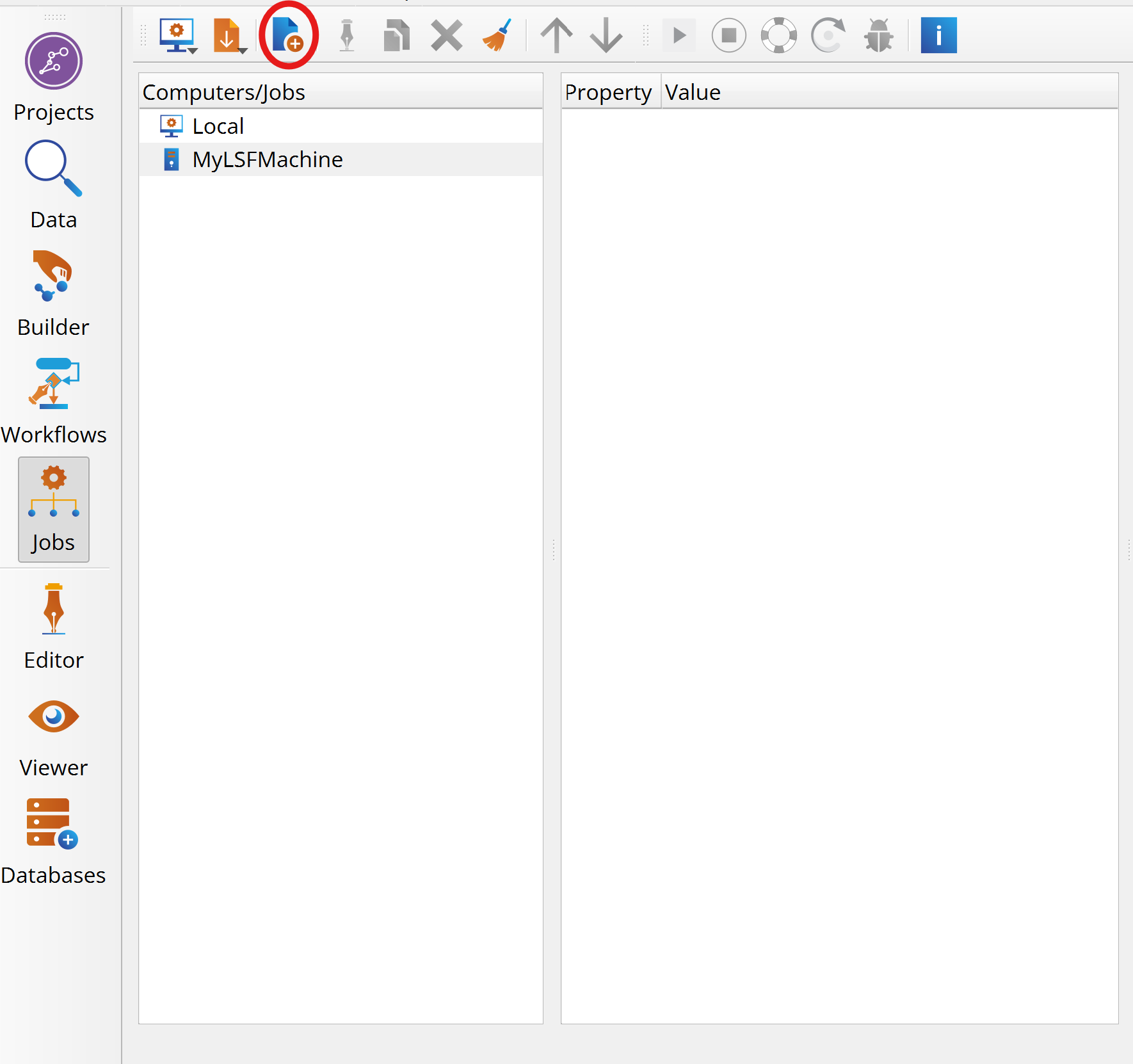Open the Databases section
1133x1064 pixels.
pos(54,841)
